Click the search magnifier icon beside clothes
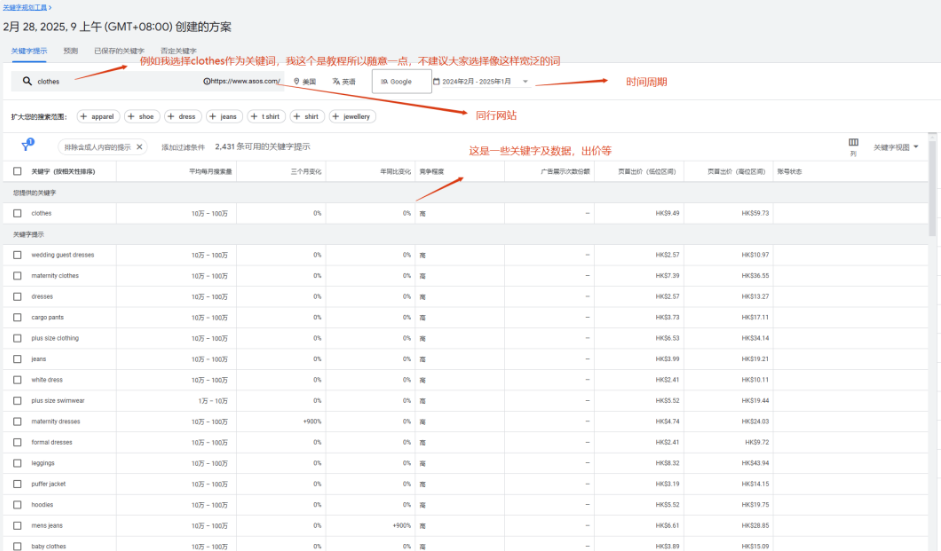 tap(25, 82)
